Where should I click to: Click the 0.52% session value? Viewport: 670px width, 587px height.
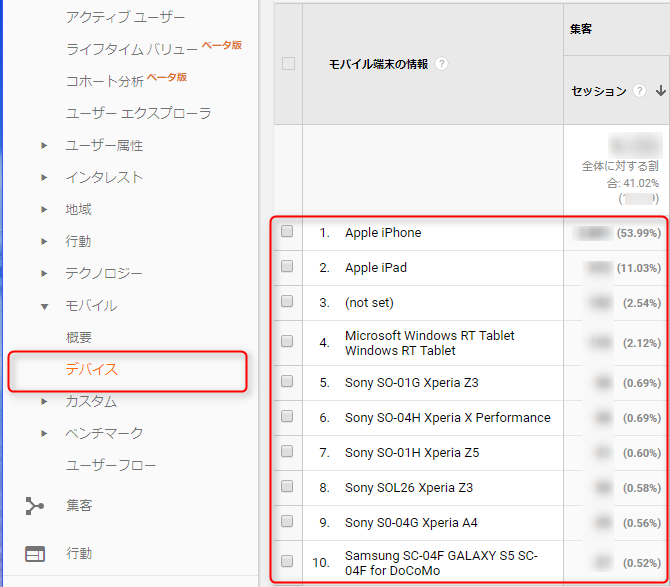click(642, 563)
